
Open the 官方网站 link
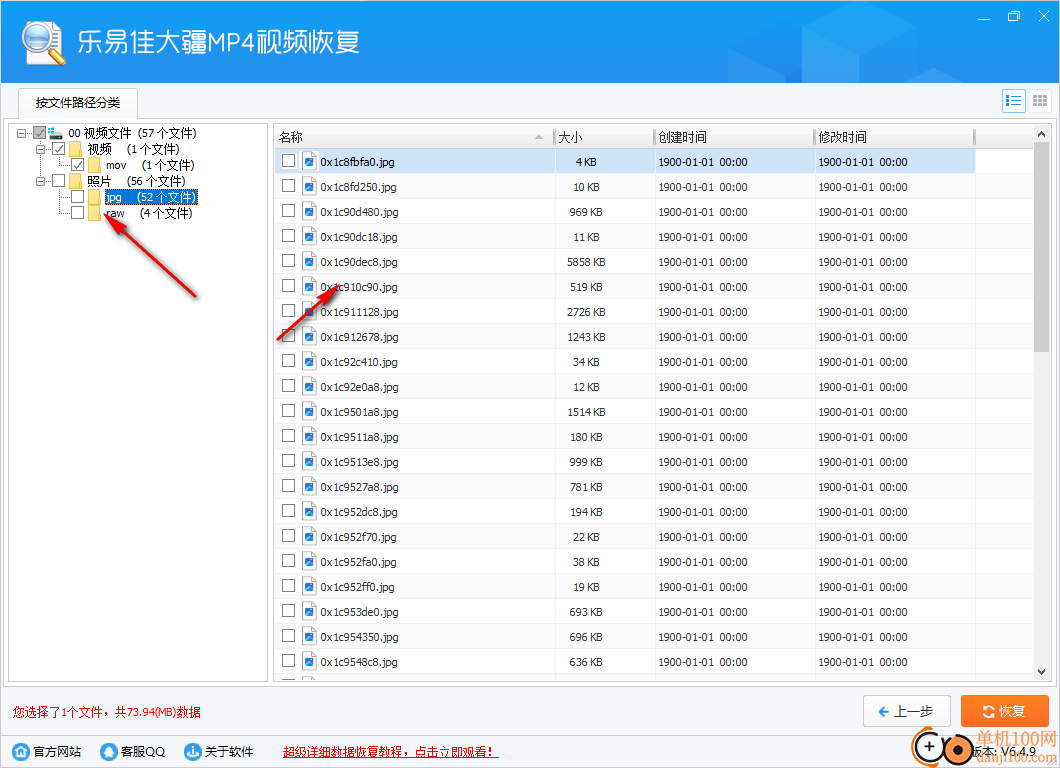[57, 752]
